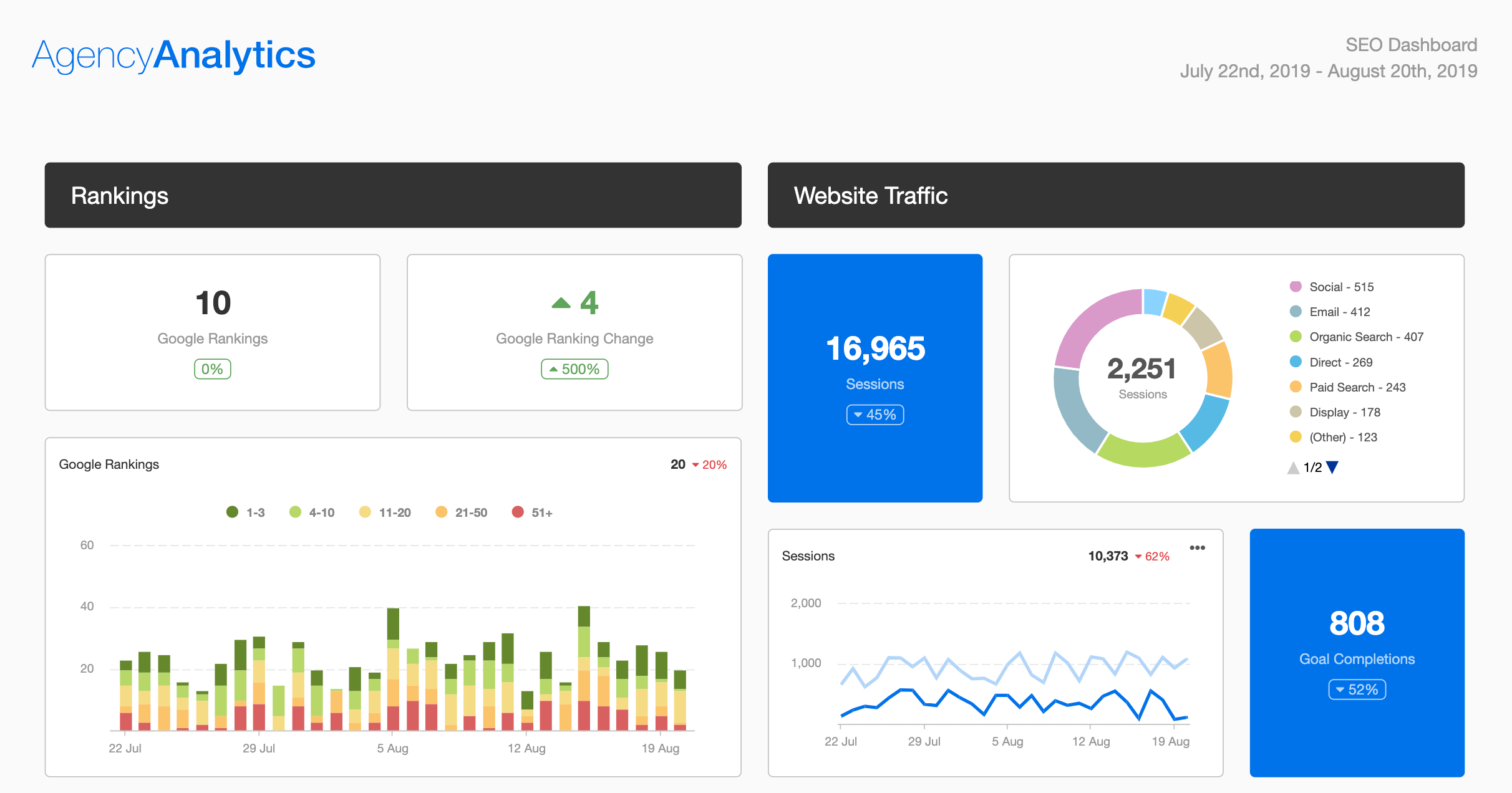Open the Sessions chart three-dot menu

[x=1197, y=548]
